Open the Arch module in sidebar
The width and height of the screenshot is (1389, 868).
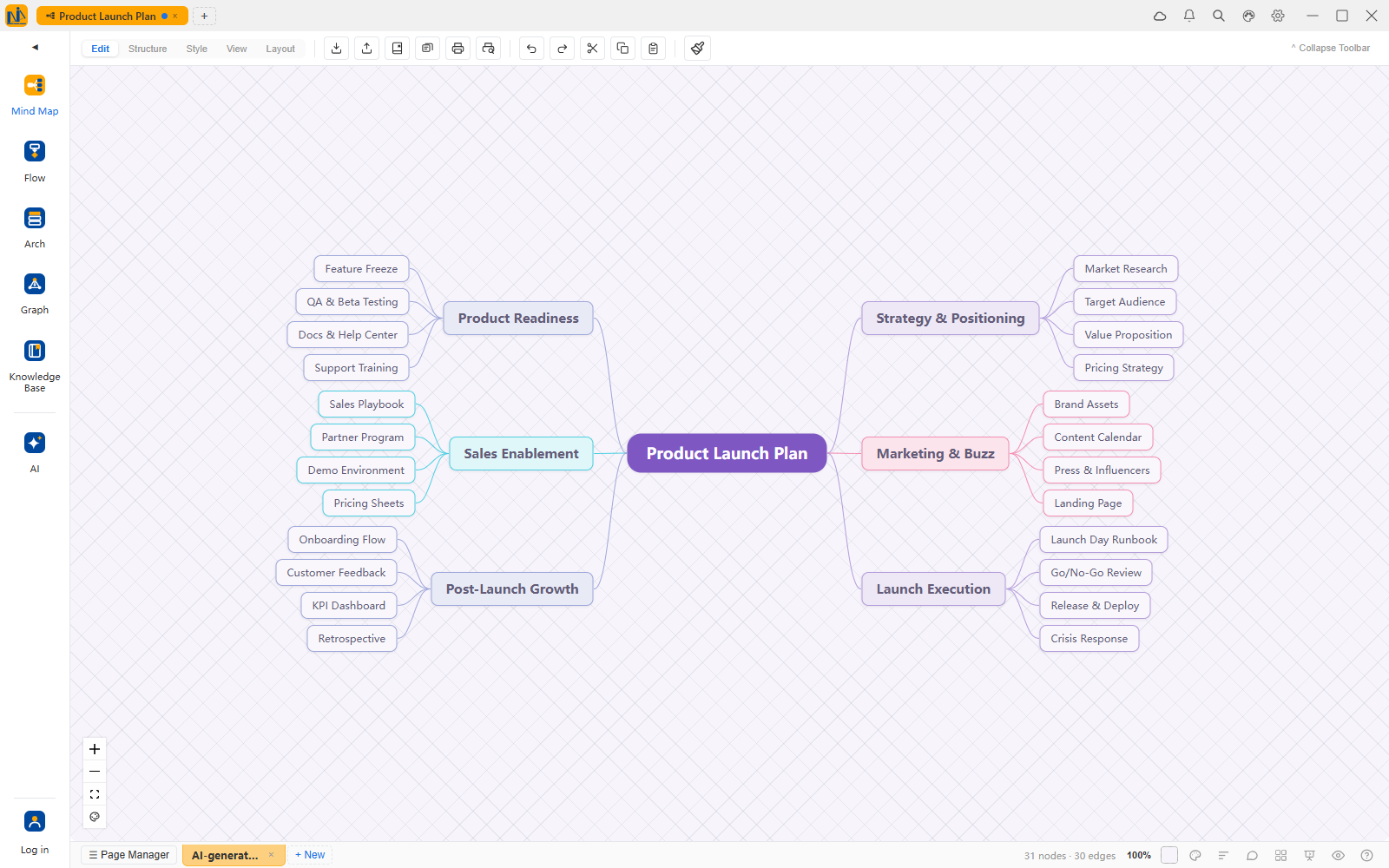35,227
